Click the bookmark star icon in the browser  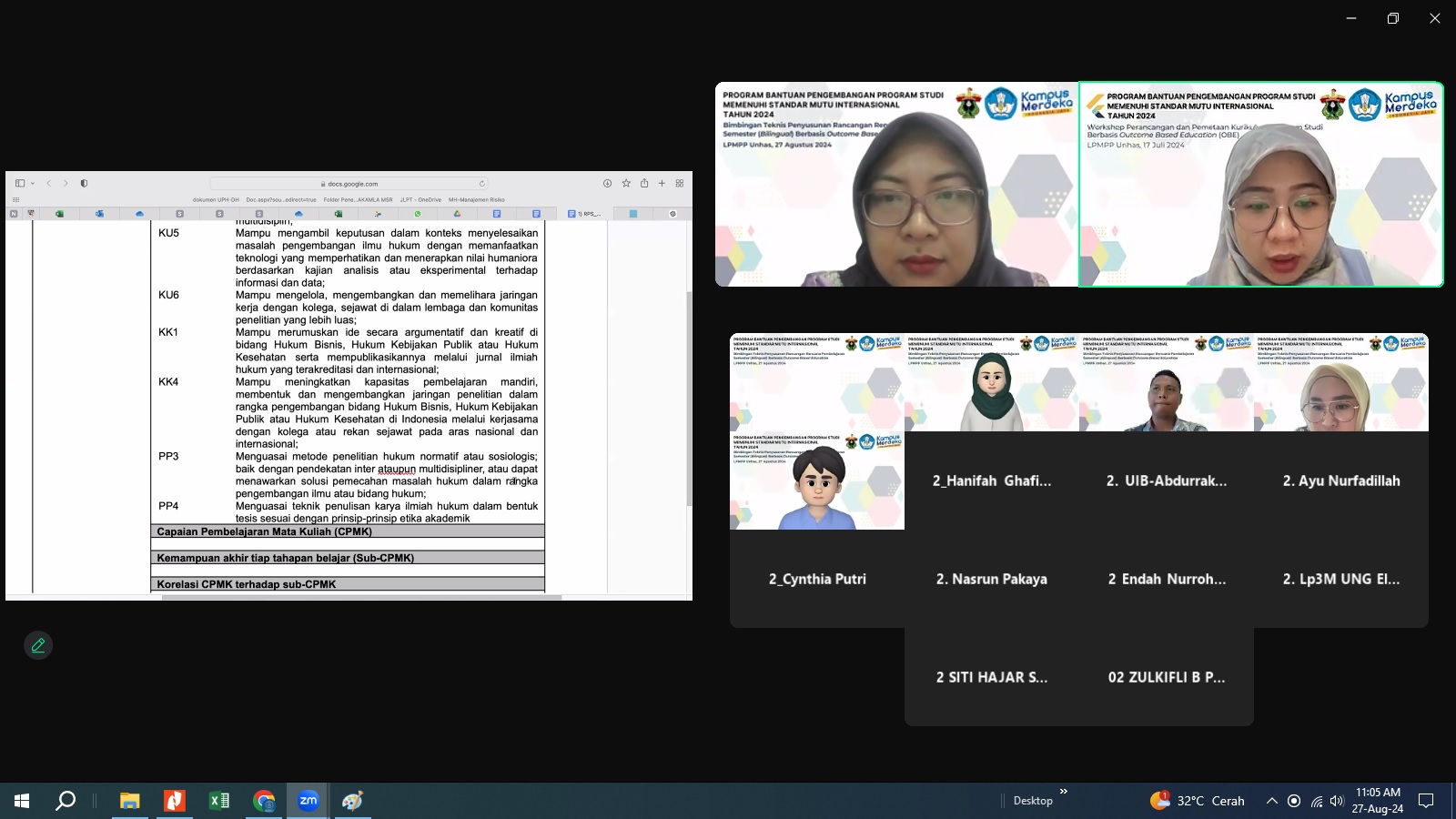tap(626, 183)
